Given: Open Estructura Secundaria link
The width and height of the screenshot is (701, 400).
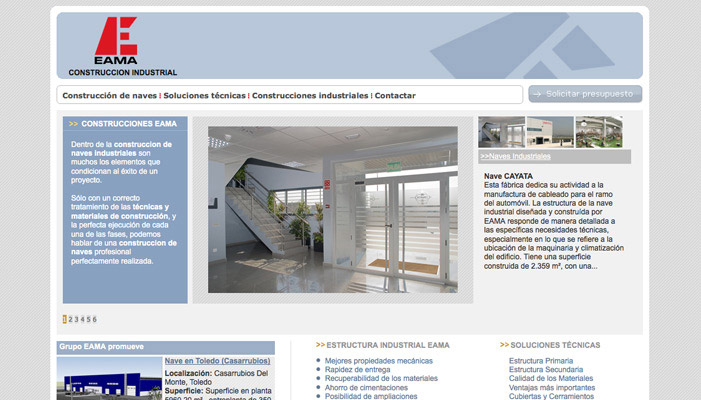Looking at the screenshot, I should tap(545, 370).
